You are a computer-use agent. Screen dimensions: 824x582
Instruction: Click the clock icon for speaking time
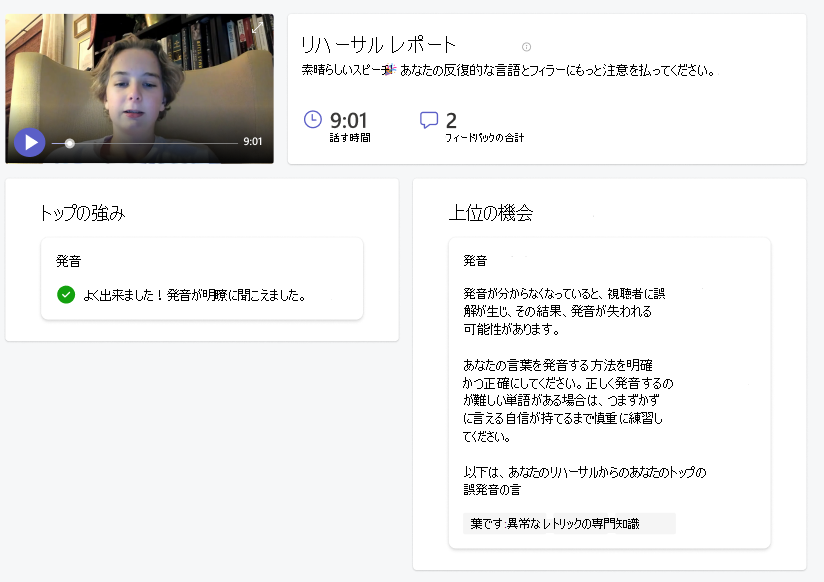[313, 119]
